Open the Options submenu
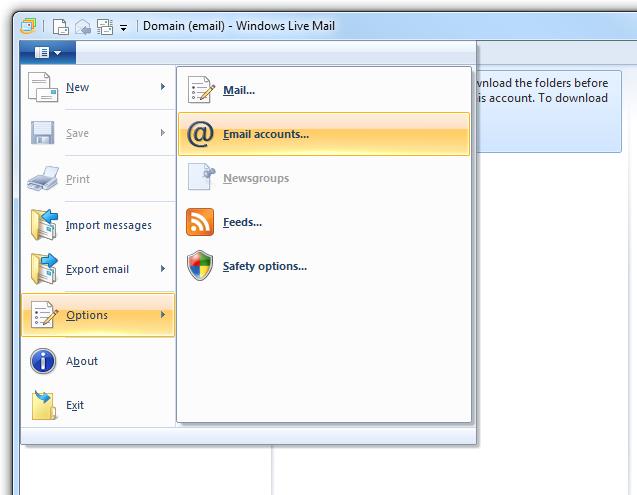The height and width of the screenshot is (495, 637). [x=98, y=315]
